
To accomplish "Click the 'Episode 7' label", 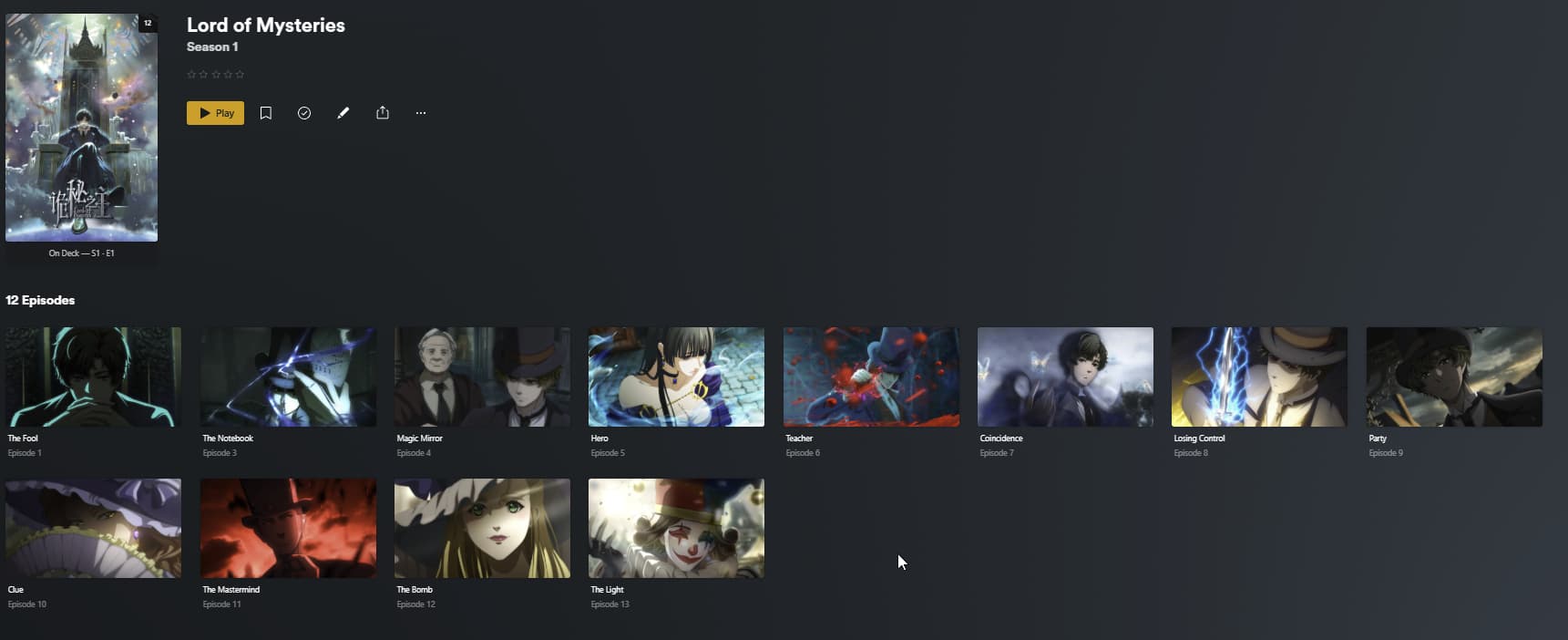I will 997,453.
